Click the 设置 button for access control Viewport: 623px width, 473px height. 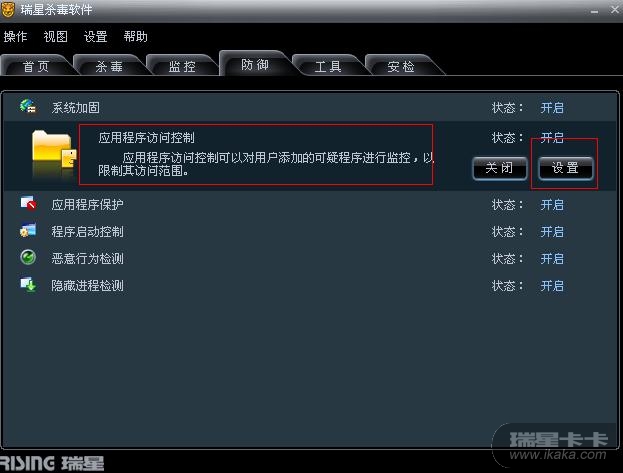[x=565, y=168]
